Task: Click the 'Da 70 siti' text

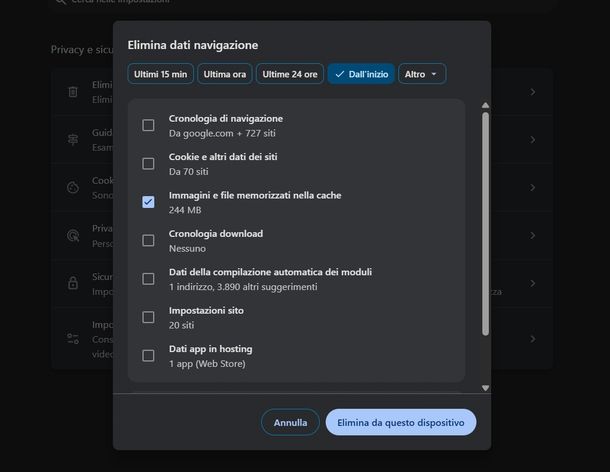Action: [x=189, y=172]
